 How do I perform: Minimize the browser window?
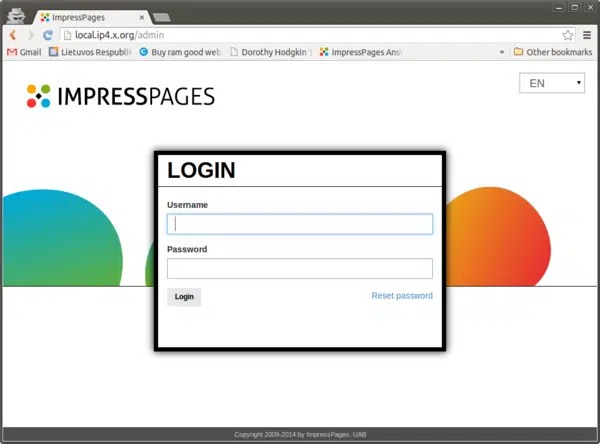pyautogui.click(x=559, y=7)
